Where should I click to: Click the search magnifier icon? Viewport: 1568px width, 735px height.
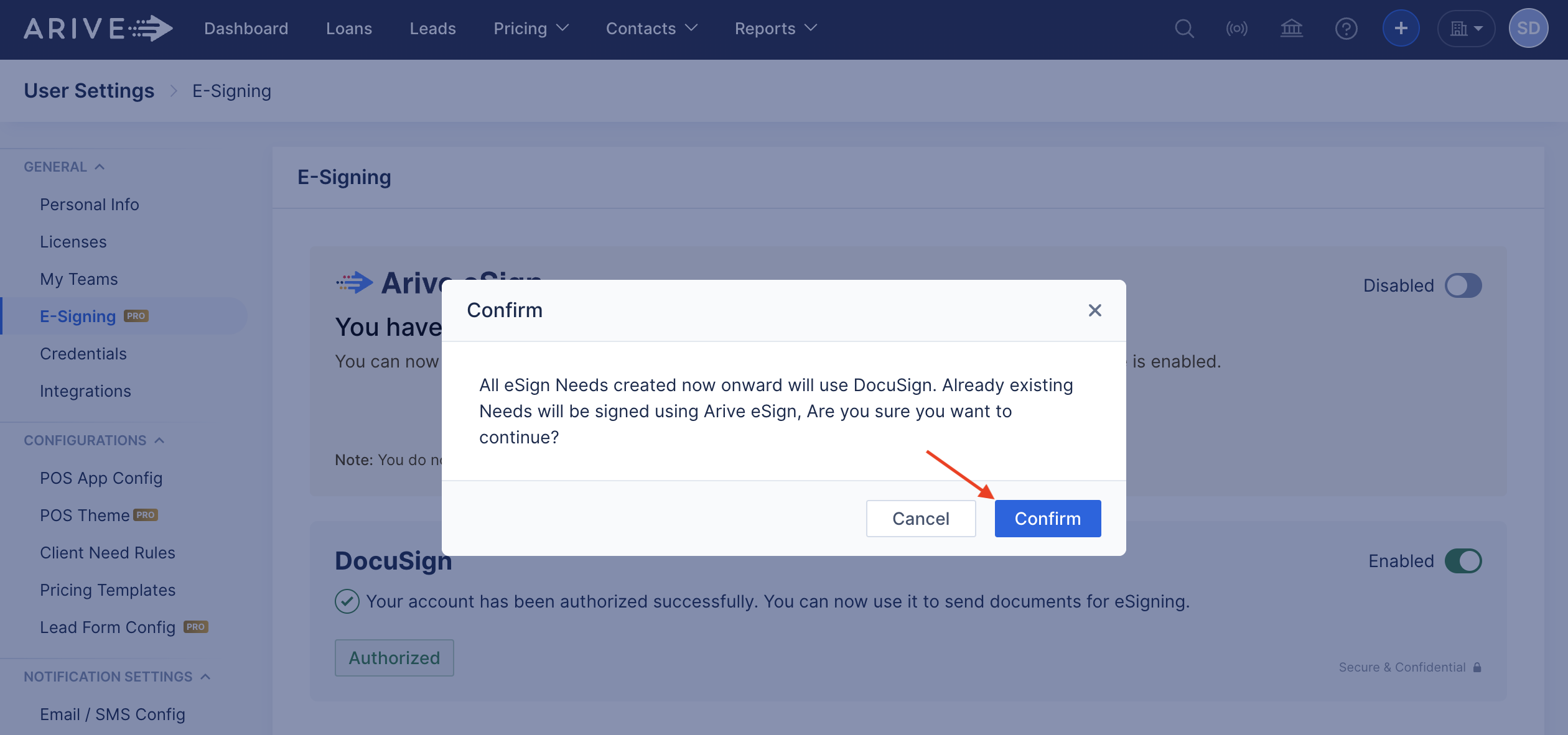(x=1184, y=29)
